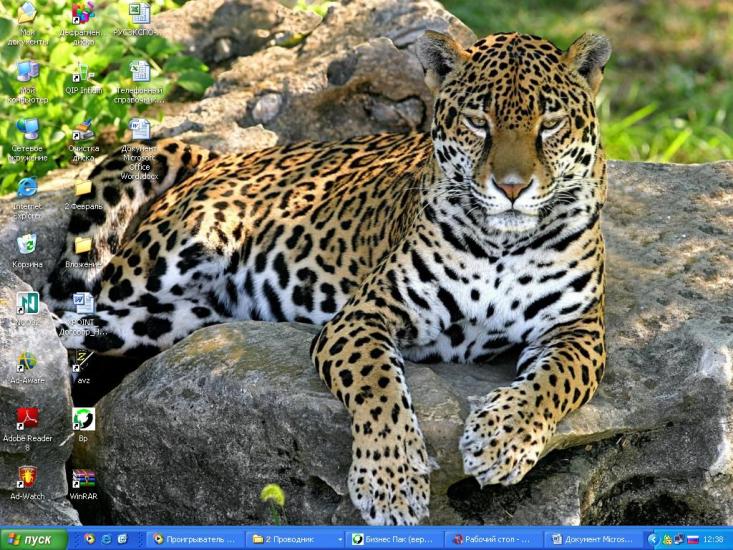Select the Очистка диска shortcut
This screenshot has width=733, height=550.
[83, 130]
